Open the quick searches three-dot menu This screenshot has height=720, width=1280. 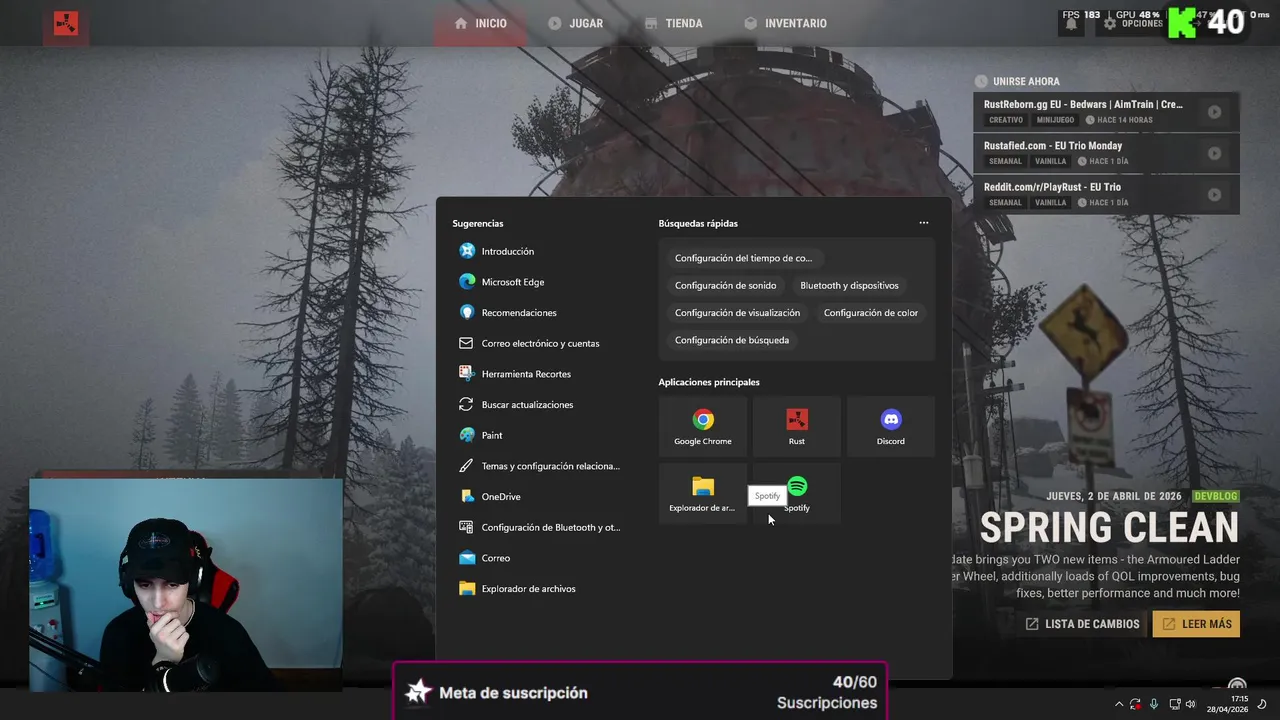point(923,223)
